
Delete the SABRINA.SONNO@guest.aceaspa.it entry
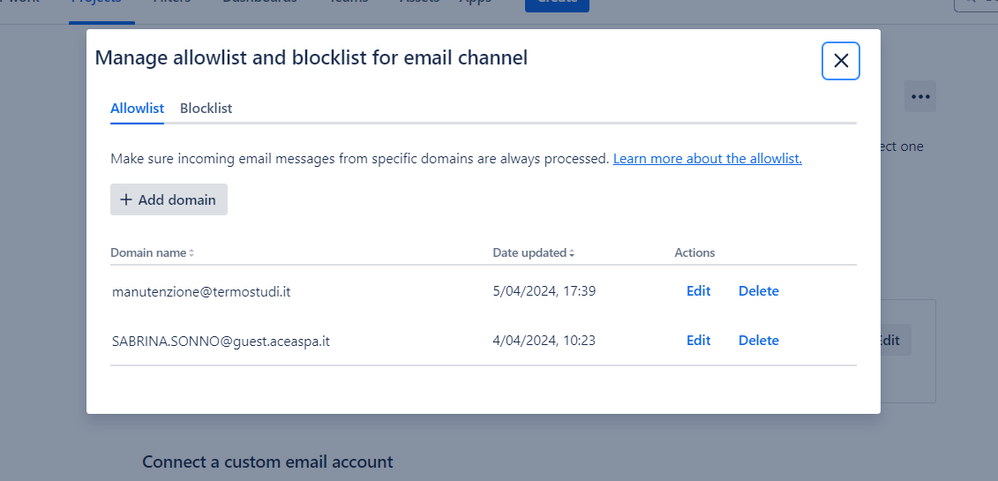click(x=758, y=340)
